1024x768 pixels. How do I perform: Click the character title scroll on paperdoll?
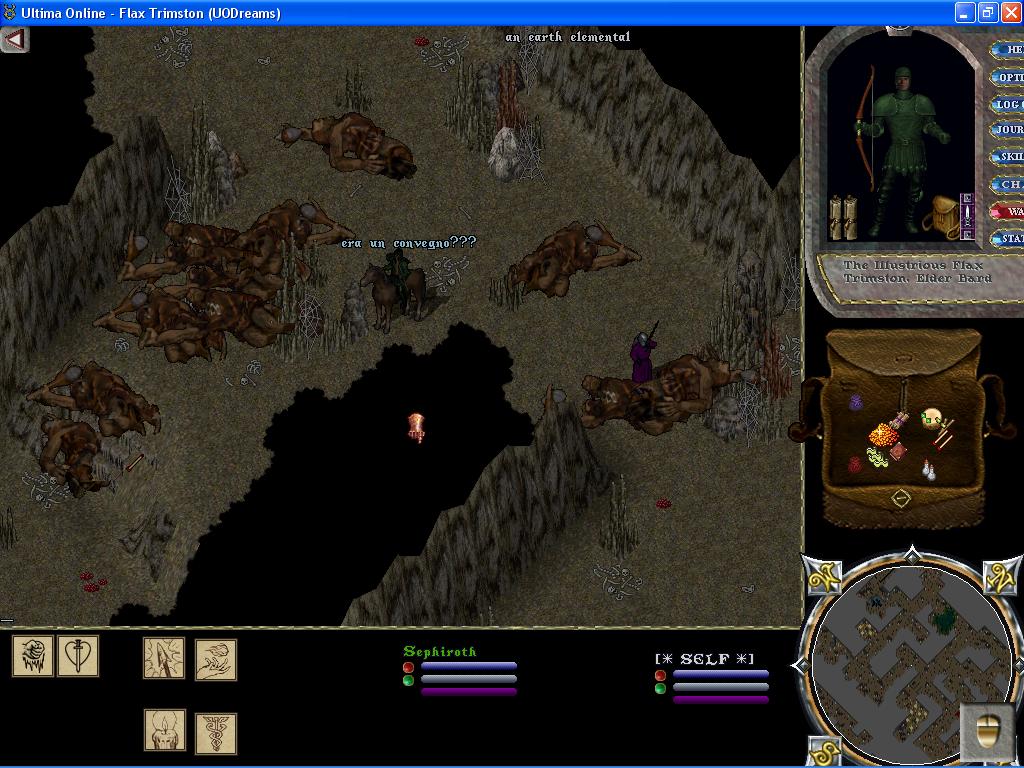pos(918,272)
